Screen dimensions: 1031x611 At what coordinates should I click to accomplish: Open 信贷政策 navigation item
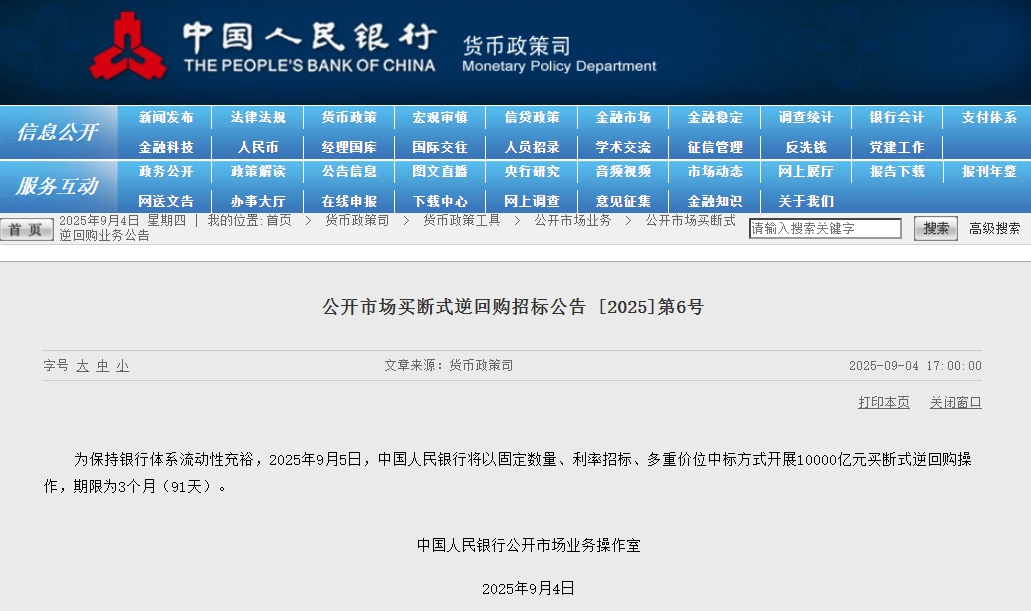tap(532, 118)
